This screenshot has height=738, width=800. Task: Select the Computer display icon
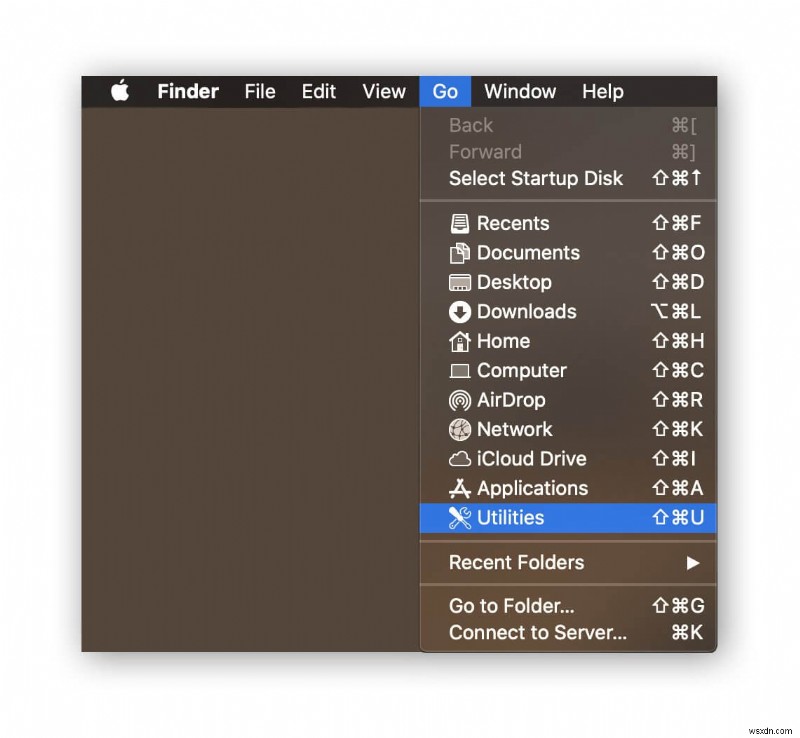tap(459, 370)
